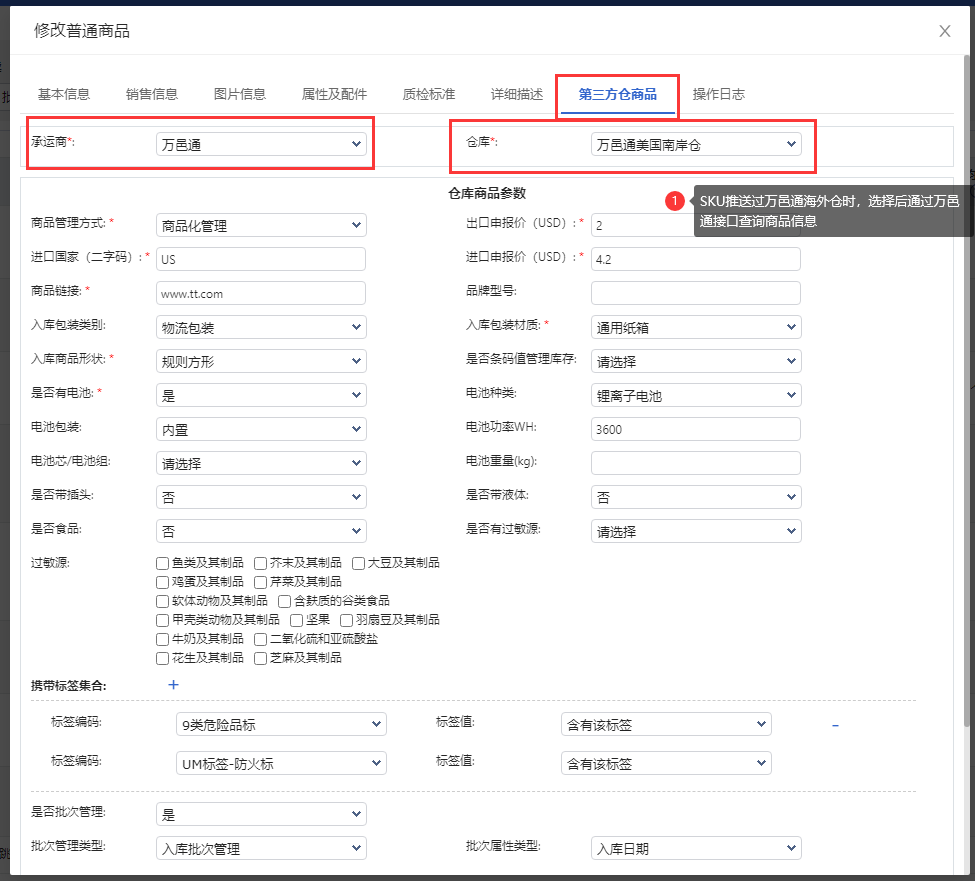The width and height of the screenshot is (975, 881).
Task: Open 入库包装材质 dropdown
Action: 696,327
